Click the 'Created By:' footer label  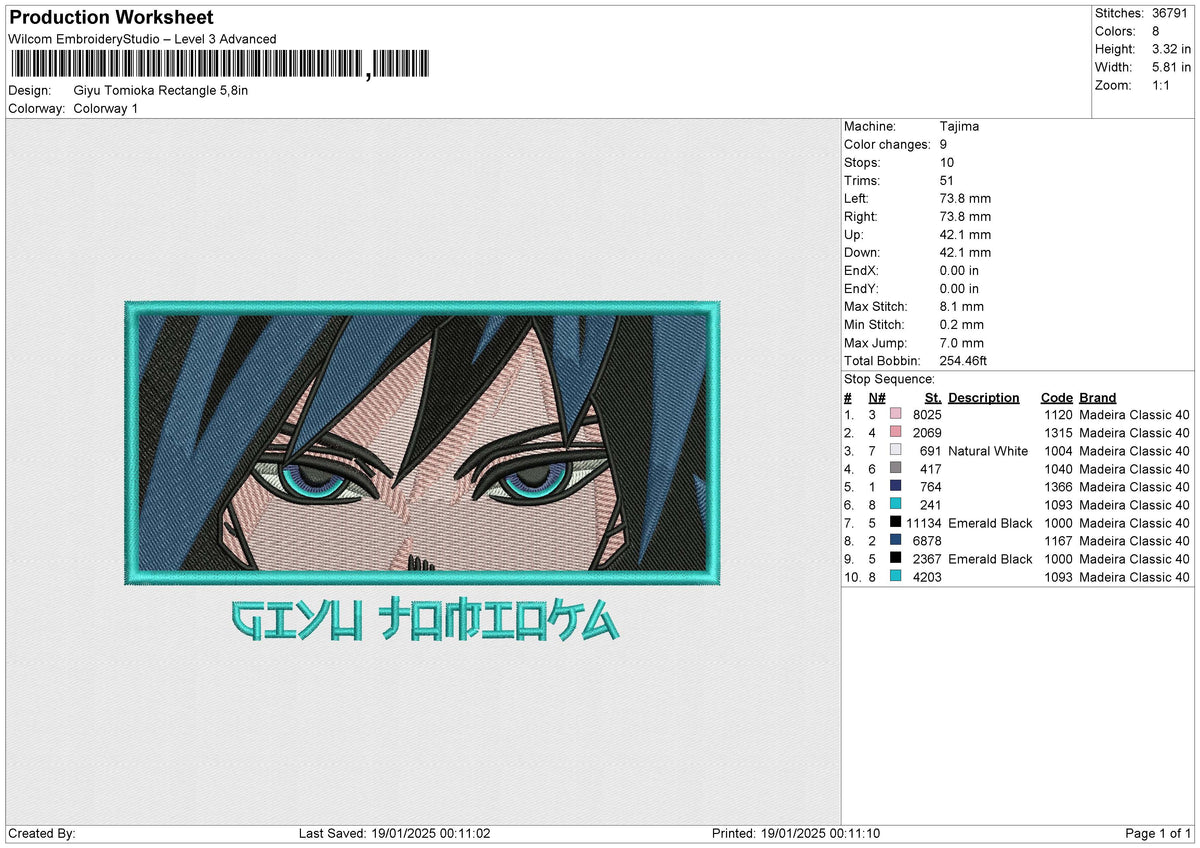pos(42,833)
